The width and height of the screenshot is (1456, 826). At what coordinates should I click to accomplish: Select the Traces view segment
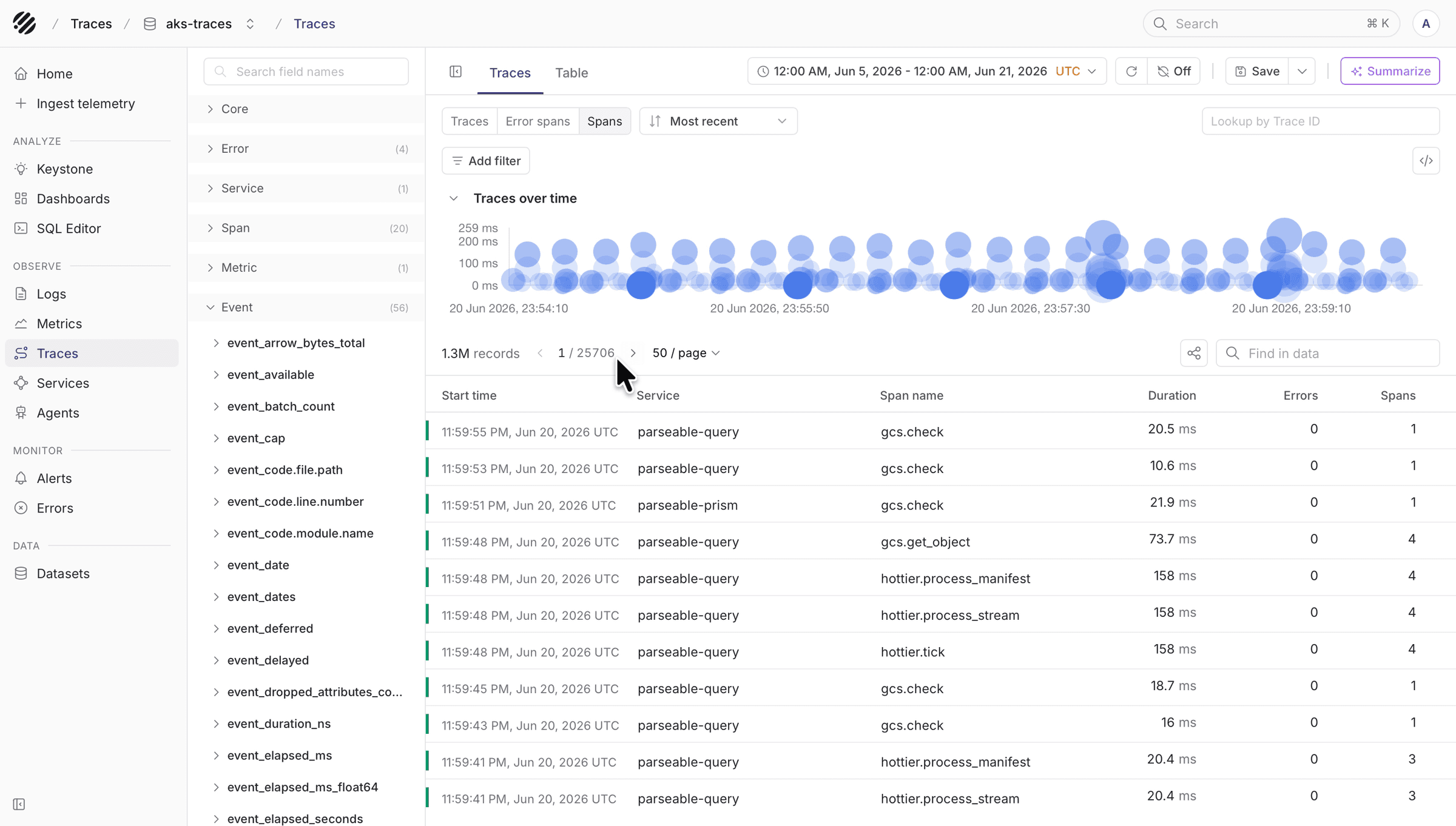[470, 121]
